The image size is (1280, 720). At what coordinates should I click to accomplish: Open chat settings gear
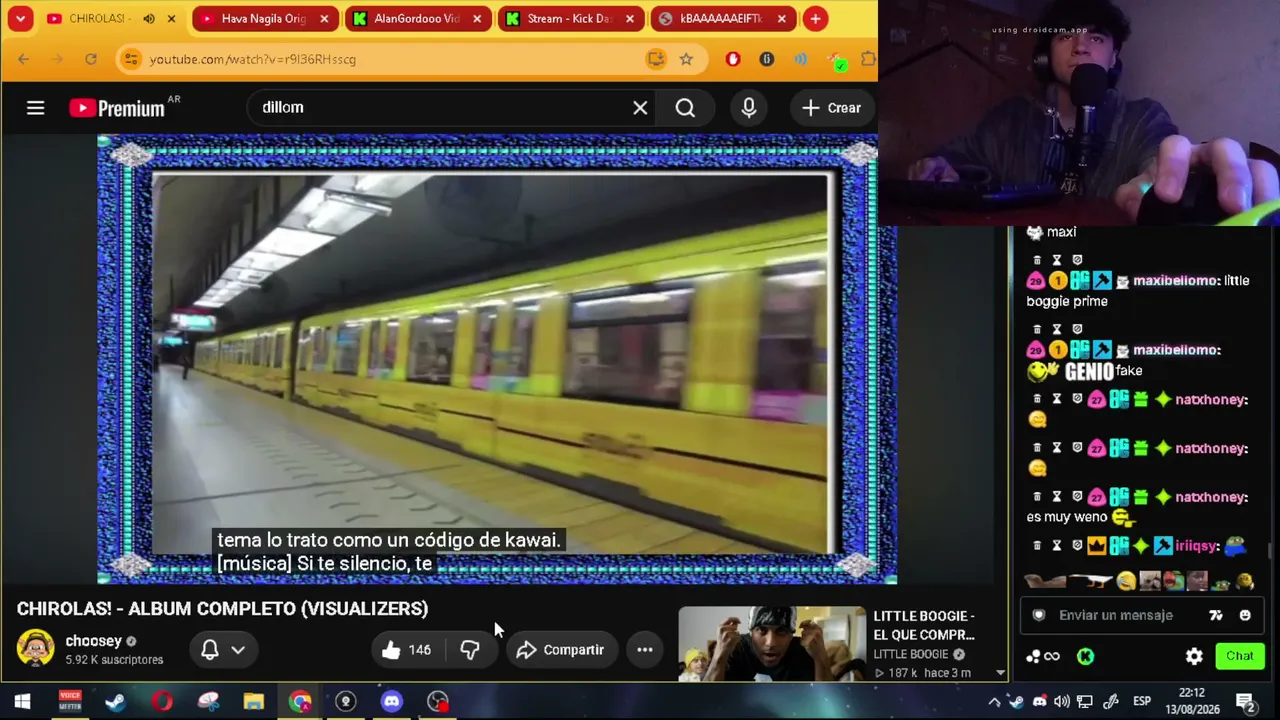coord(1194,656)
